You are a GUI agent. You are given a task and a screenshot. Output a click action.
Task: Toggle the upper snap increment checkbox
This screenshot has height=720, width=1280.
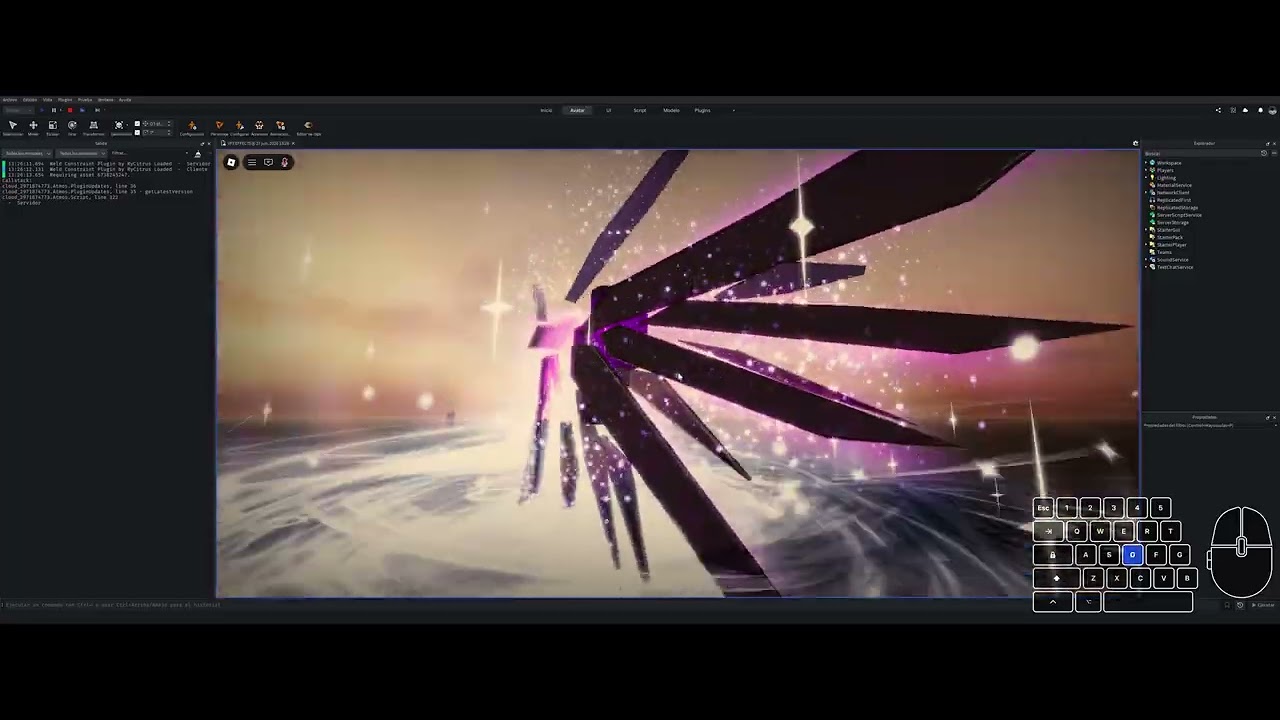pos(137,123)
